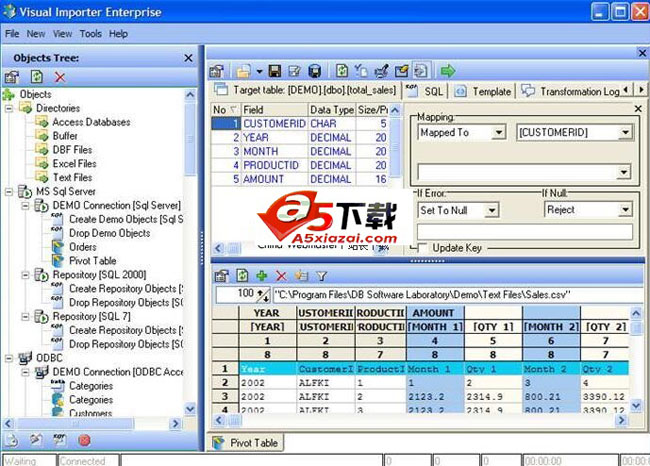This screenshot has height=466, width=650.
Task: Collapse the MS Sql Server node
Action: click(9, 192)
